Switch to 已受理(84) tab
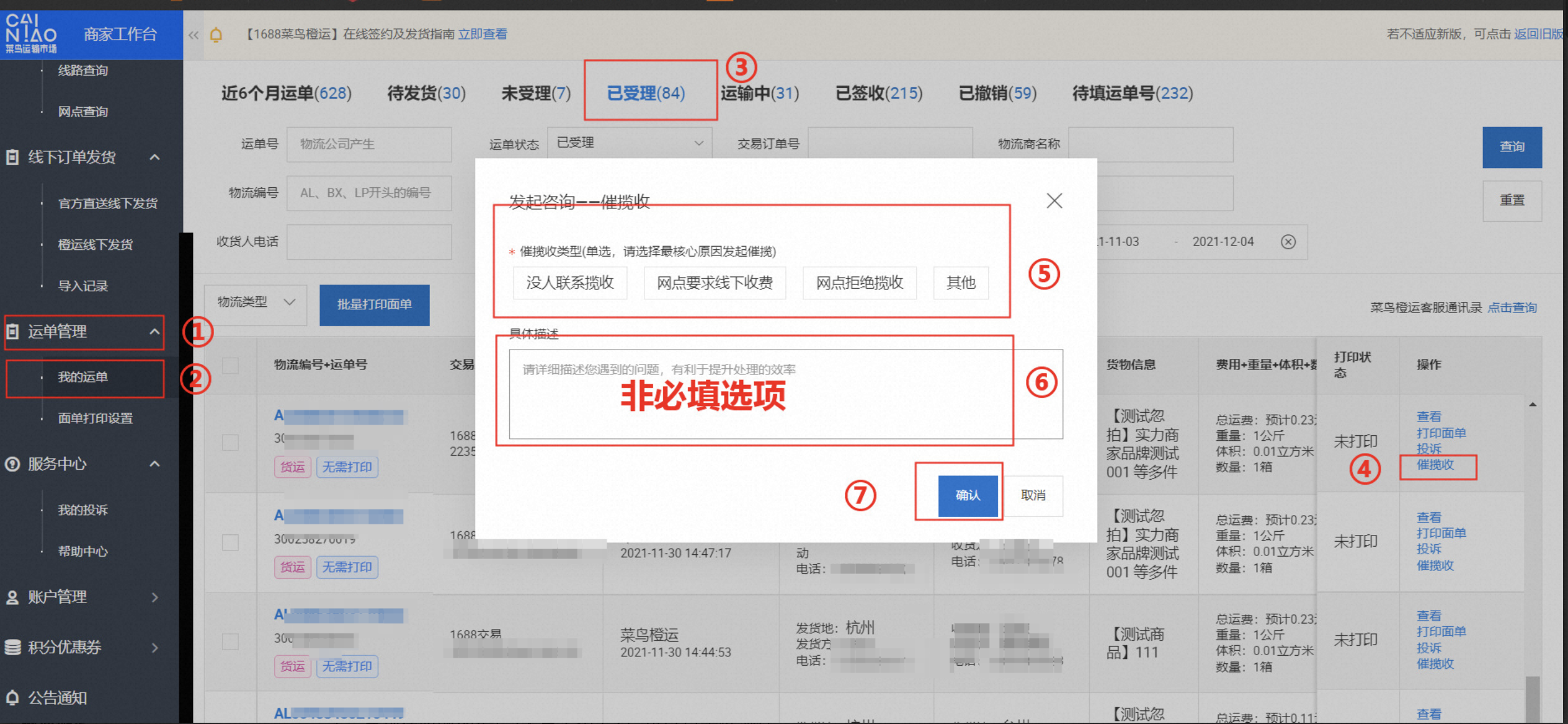Screen dimensions: 1568x724 (646, 94)
